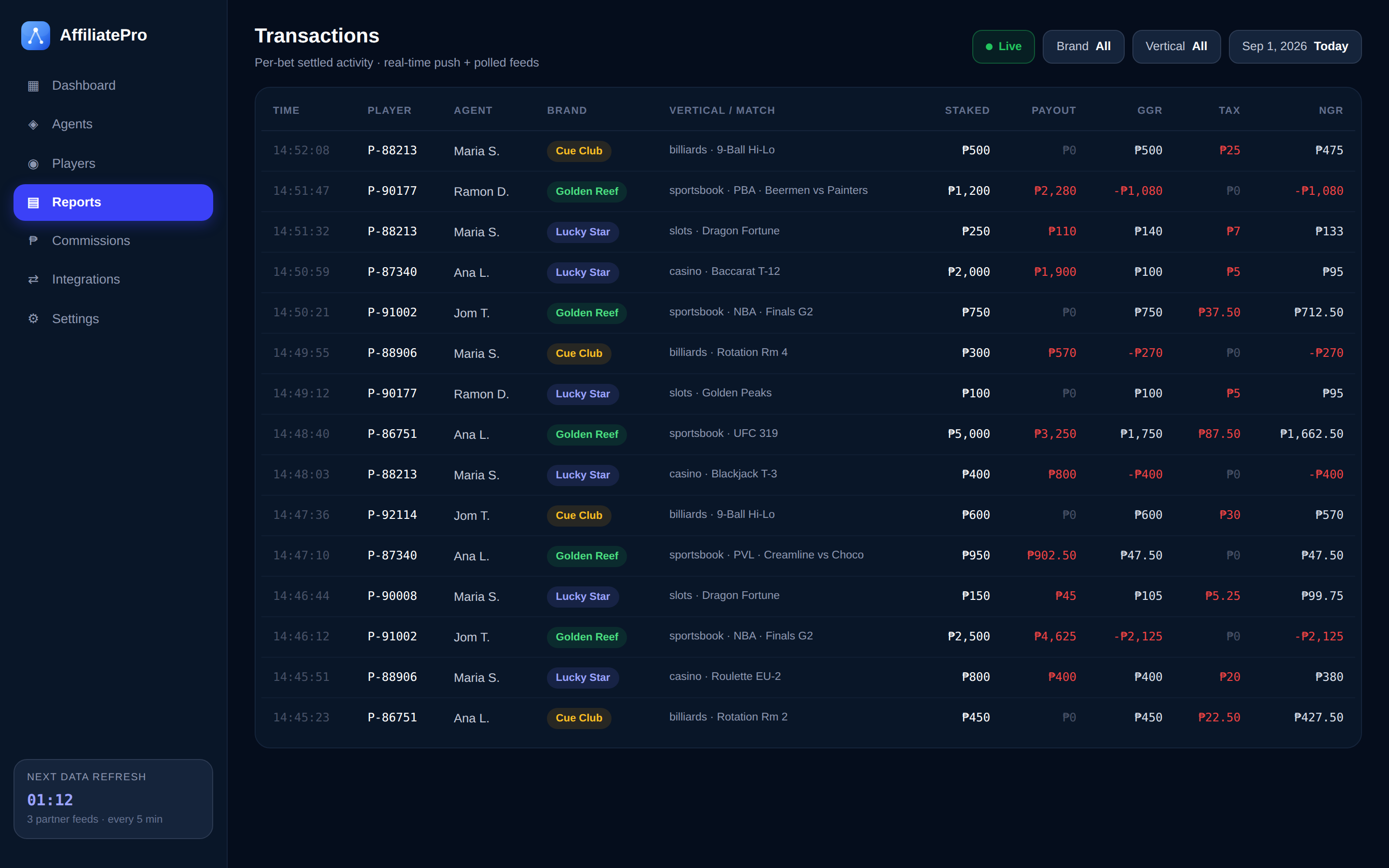Click 'billiards · Rotation Rm 4' match
This screenshot has width=1389, height=868.
[x=728, y=353]
